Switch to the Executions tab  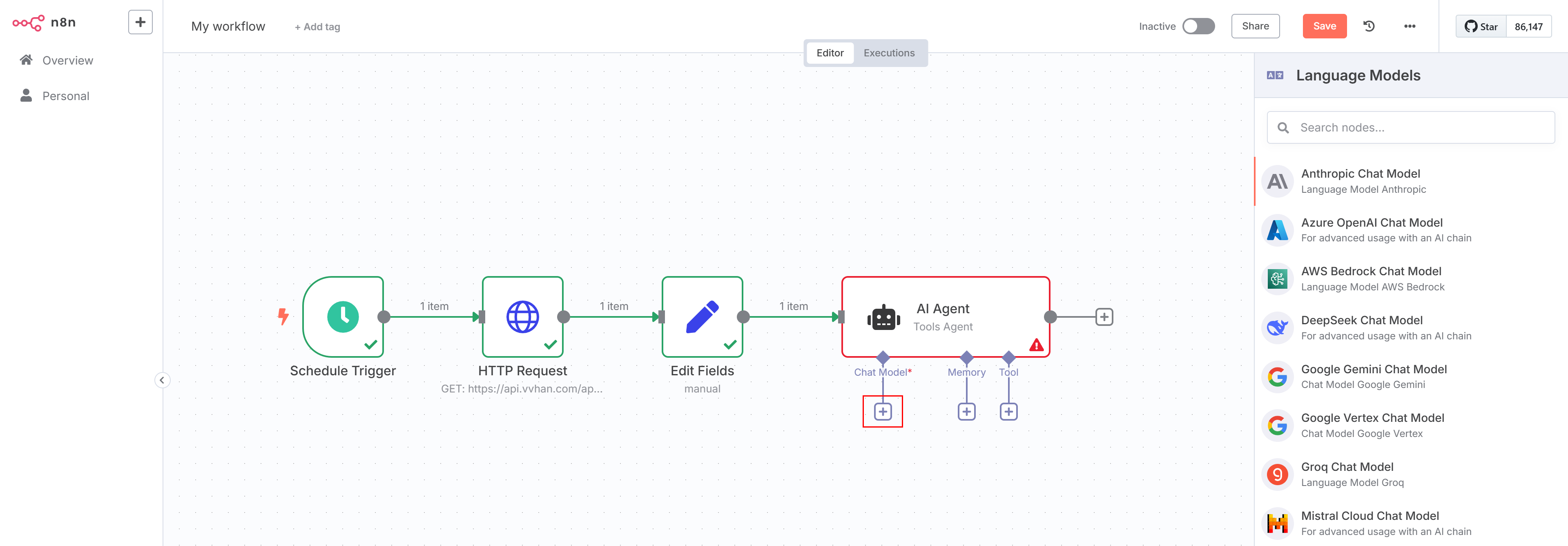click(x=889, y=53)
